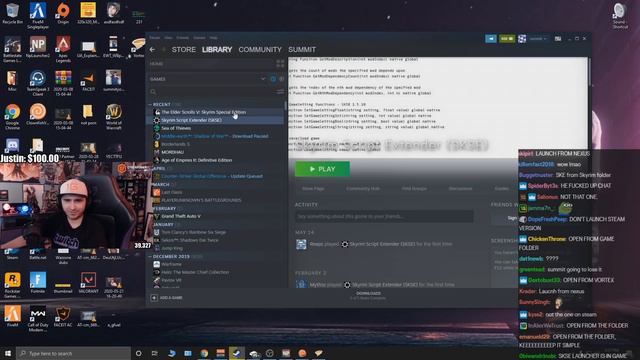Open the Vortex desktop shortcut
The image size is (640, 360).
tap(138, 47)
